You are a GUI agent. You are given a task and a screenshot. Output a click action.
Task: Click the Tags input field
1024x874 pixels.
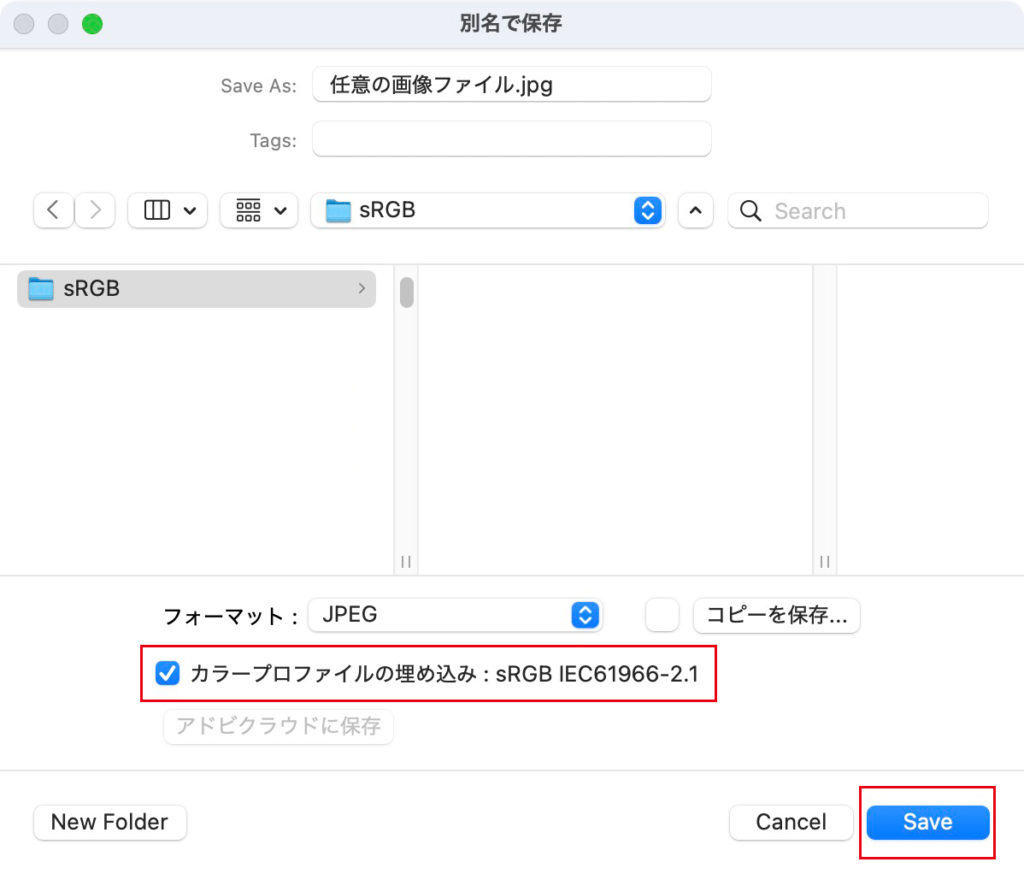[511, 140]
